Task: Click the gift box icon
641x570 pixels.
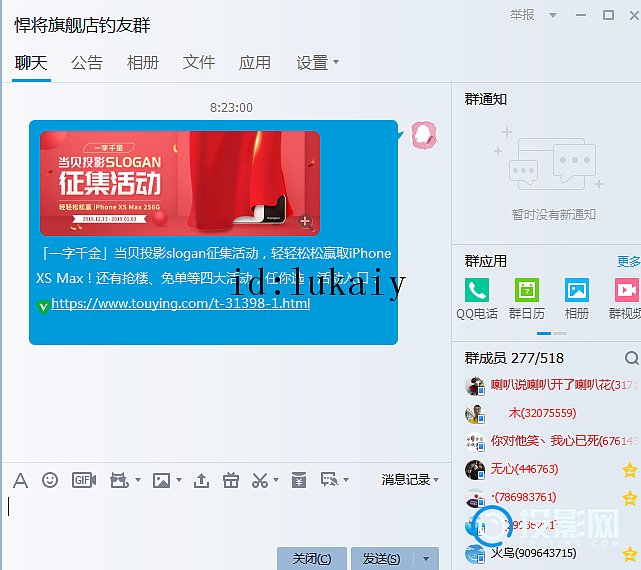Action: (x=231, y=480)
